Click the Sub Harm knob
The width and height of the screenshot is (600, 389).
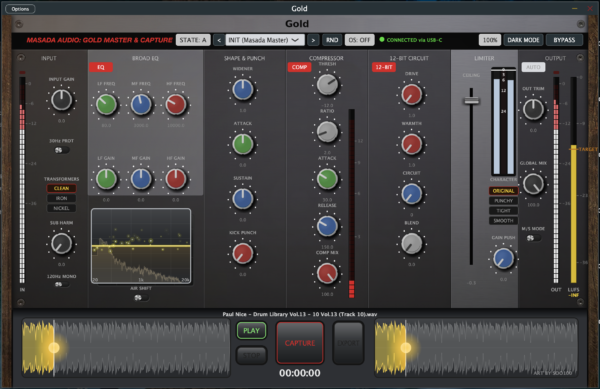61,243
